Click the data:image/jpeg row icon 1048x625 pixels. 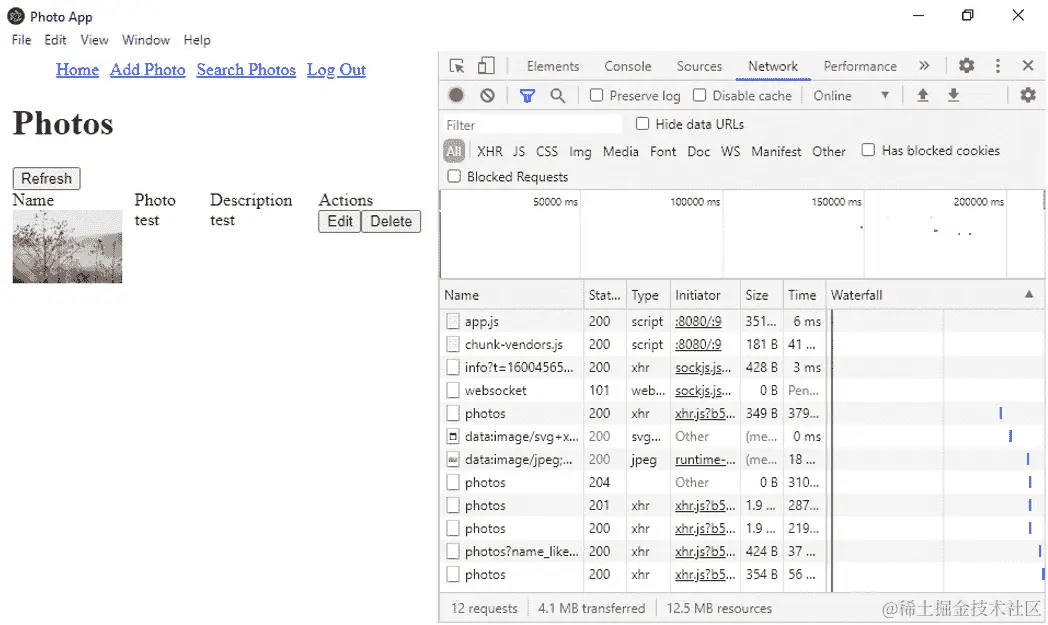point(453,459)
